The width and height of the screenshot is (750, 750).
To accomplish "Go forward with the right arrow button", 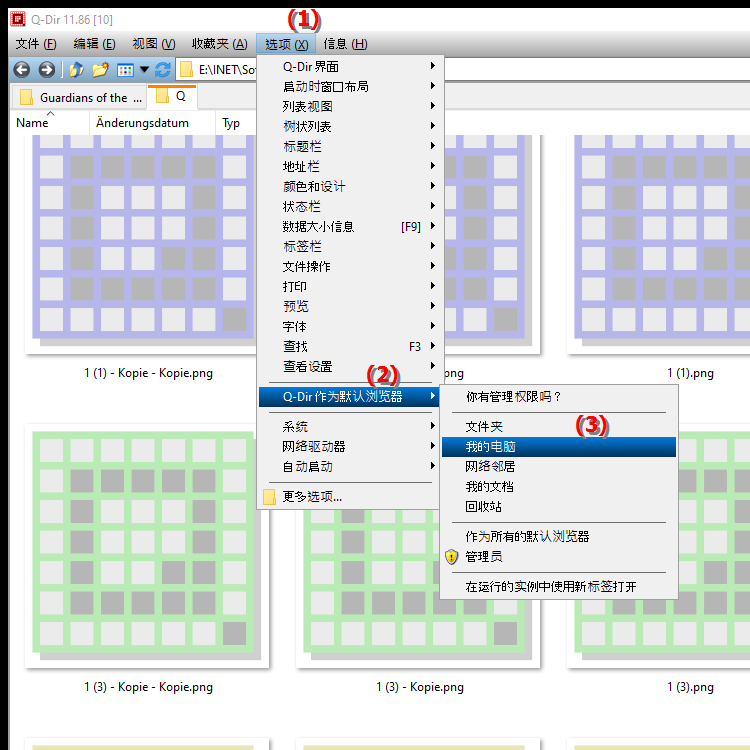I will coord(46,70).
